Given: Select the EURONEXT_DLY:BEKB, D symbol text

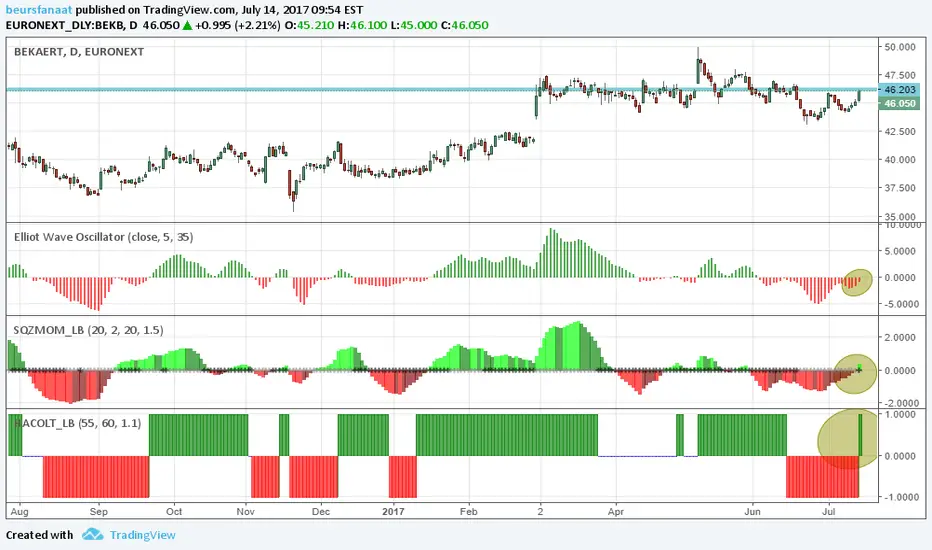Looking at the screenshot, I should 72,26.
